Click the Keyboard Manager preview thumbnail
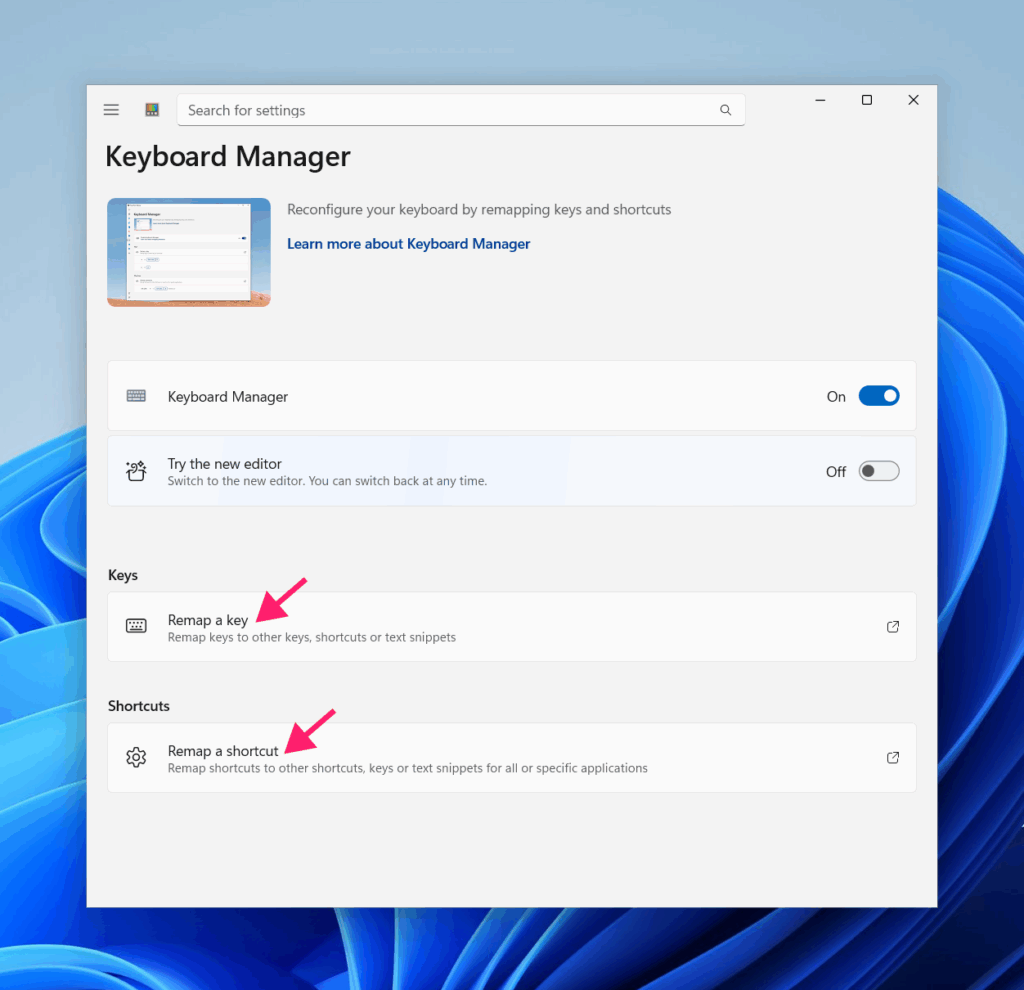The image size is (1024, 990). [189, 252]
